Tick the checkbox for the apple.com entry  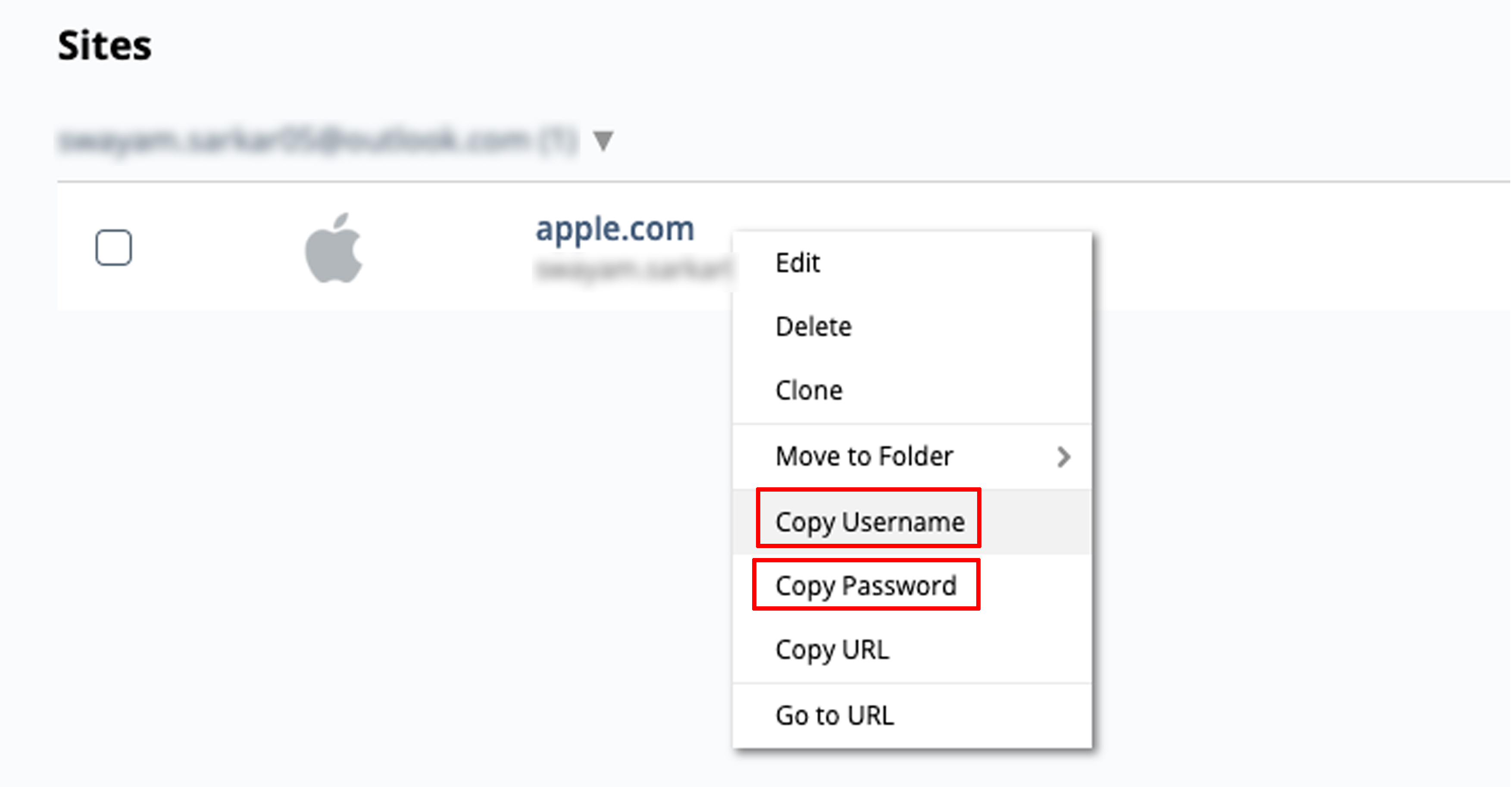click(x=113, y=247)
